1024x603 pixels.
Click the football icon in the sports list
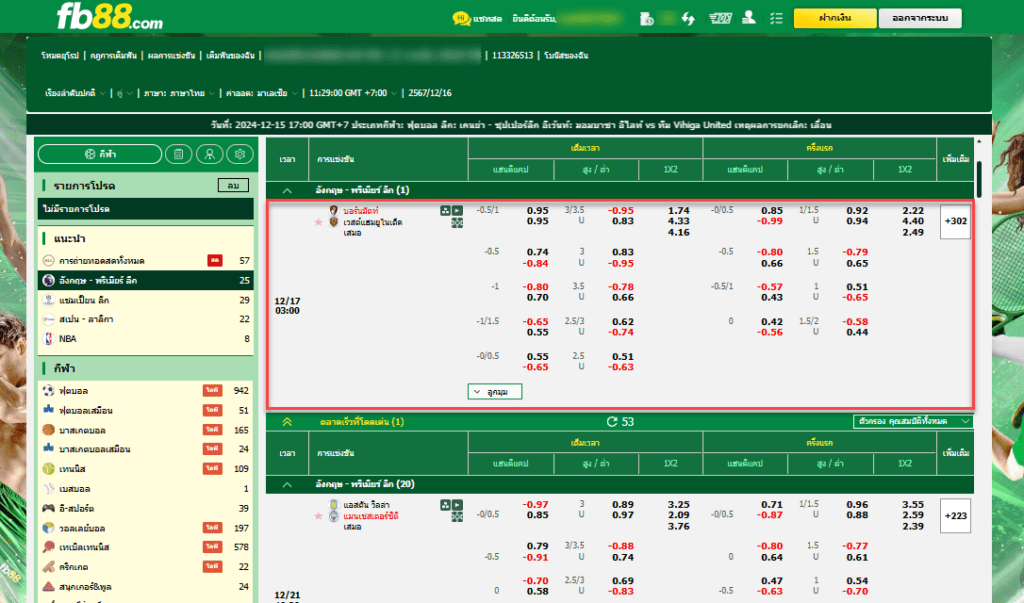48,391
